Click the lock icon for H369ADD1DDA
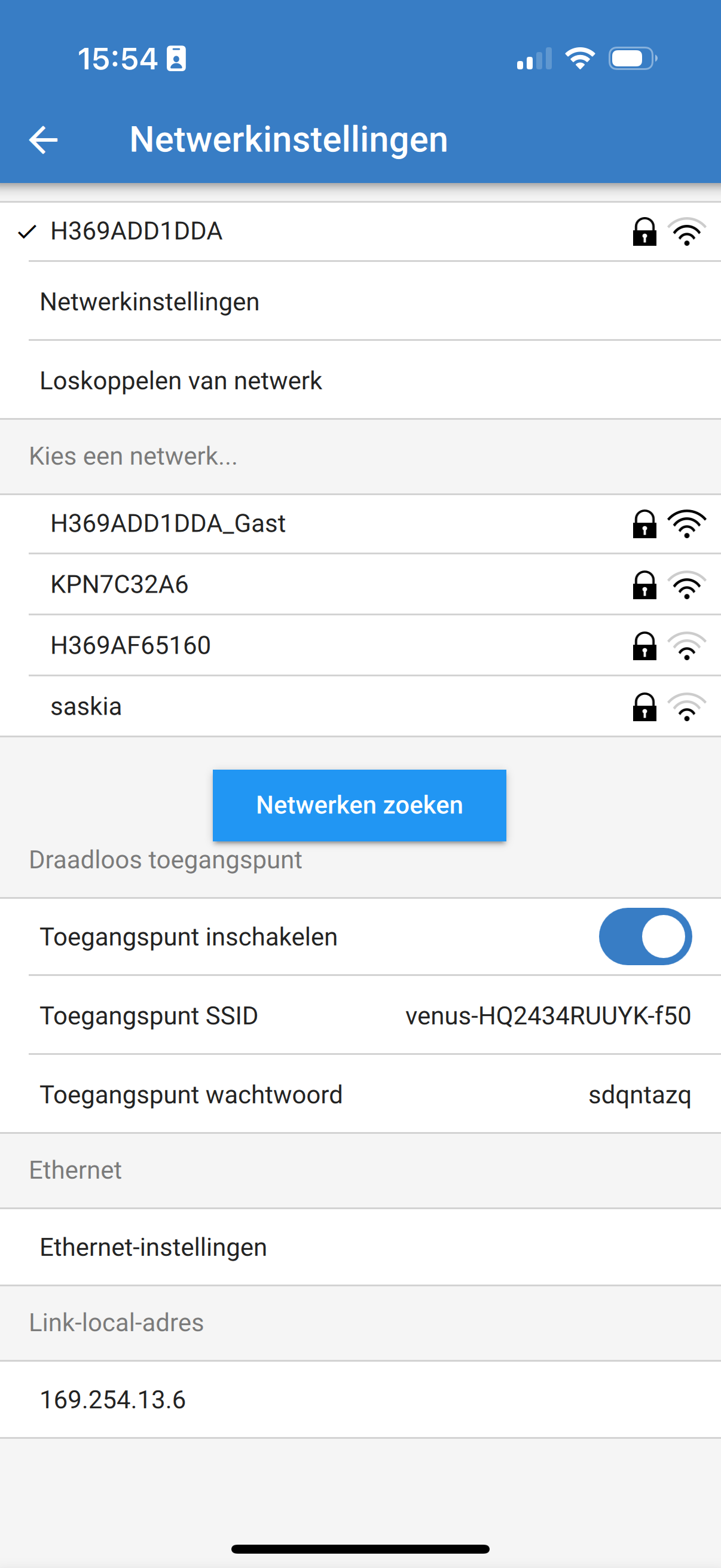This screenshot has height=1568, width=721. [644, 232]
